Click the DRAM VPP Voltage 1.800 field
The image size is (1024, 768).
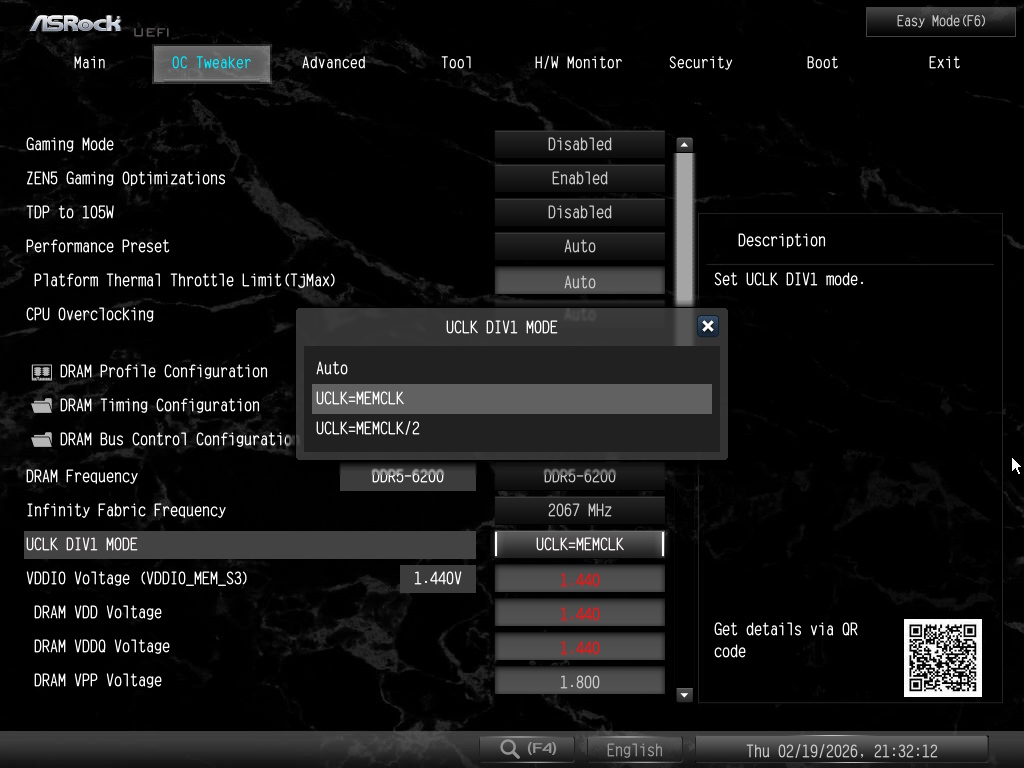pos(579,681)
